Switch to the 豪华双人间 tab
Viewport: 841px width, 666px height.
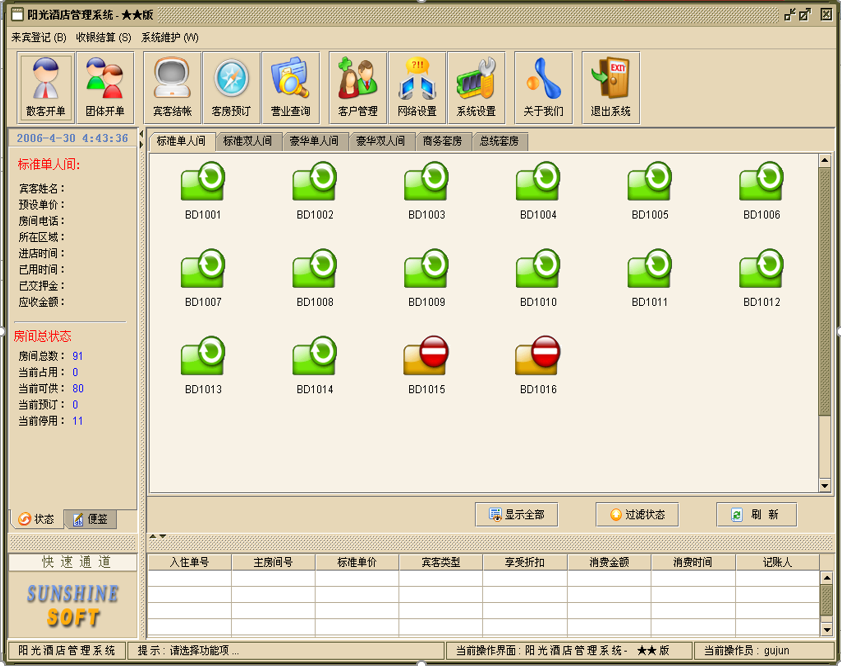[381, 142]
